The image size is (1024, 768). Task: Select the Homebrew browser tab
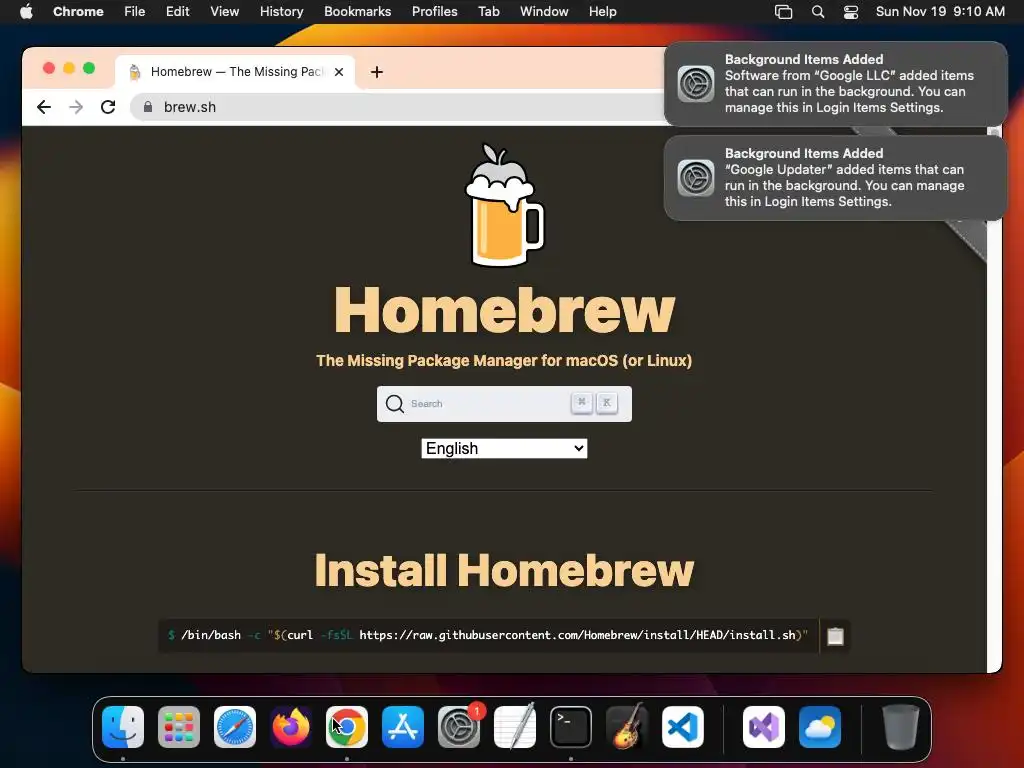click(235, 72)
